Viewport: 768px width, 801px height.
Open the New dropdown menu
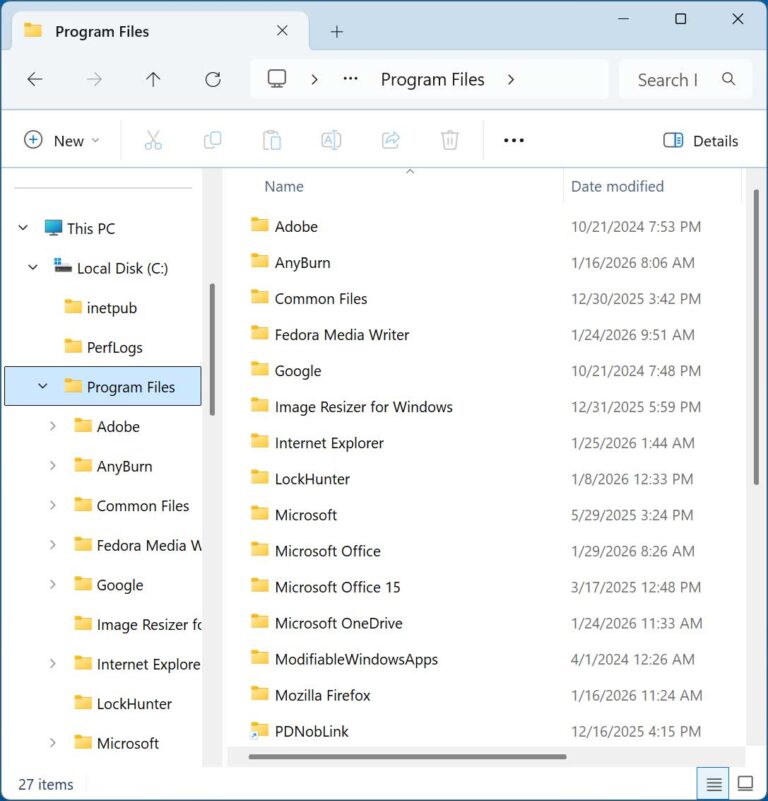[x=62, y=141]
